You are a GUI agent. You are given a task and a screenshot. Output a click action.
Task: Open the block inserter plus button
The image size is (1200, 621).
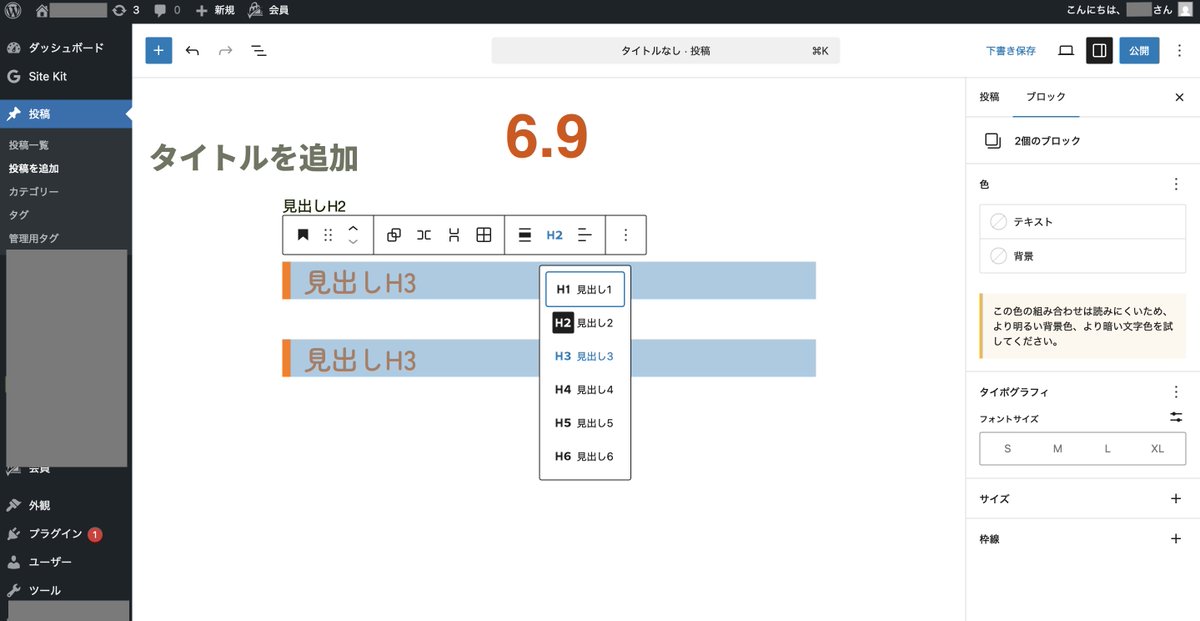pos(159,50)
